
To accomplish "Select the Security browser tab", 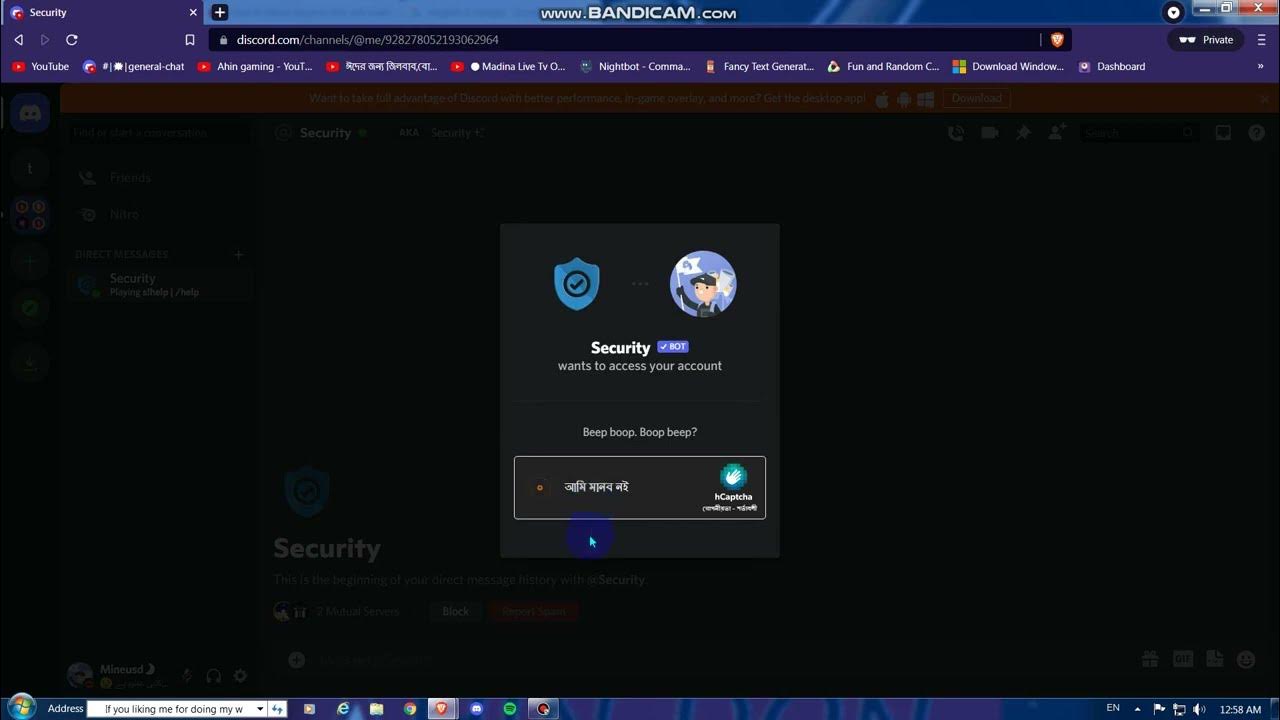I will 103,12.
